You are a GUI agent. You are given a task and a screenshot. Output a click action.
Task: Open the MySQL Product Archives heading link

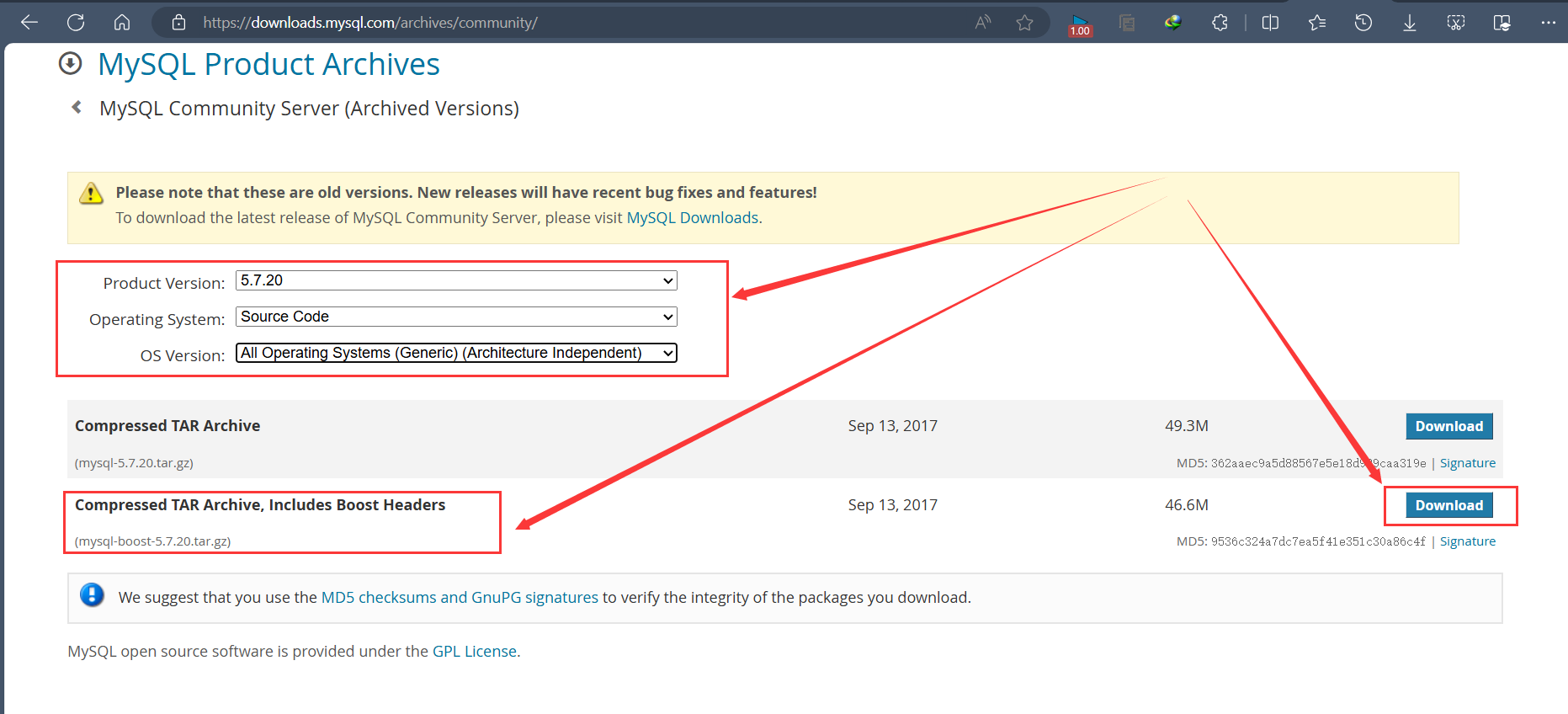pos(268,64)
